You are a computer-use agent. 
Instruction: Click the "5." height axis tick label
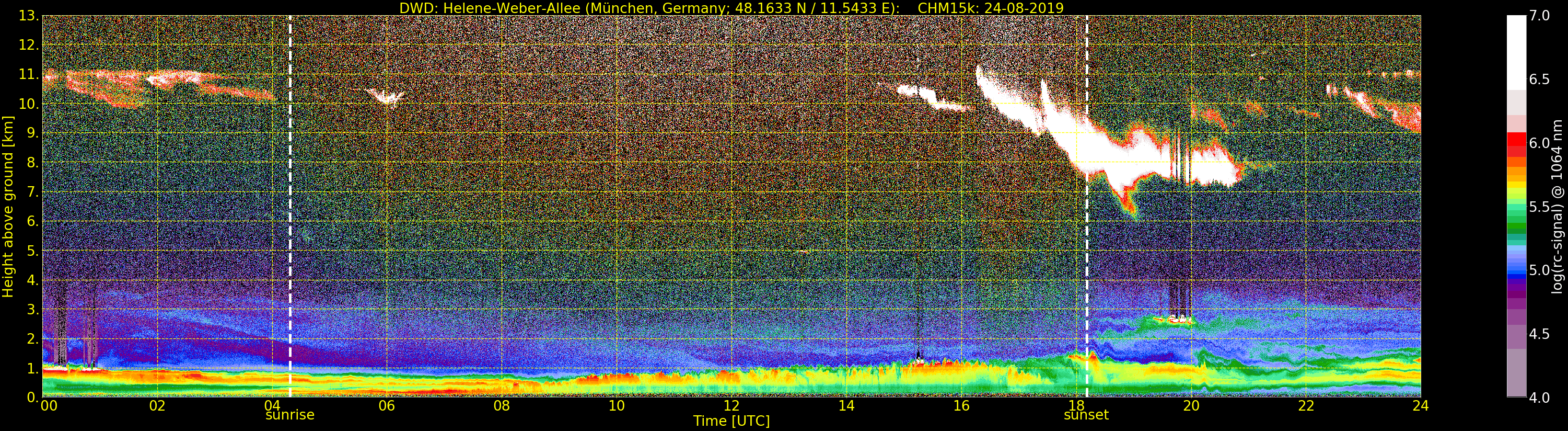[33, 251]
